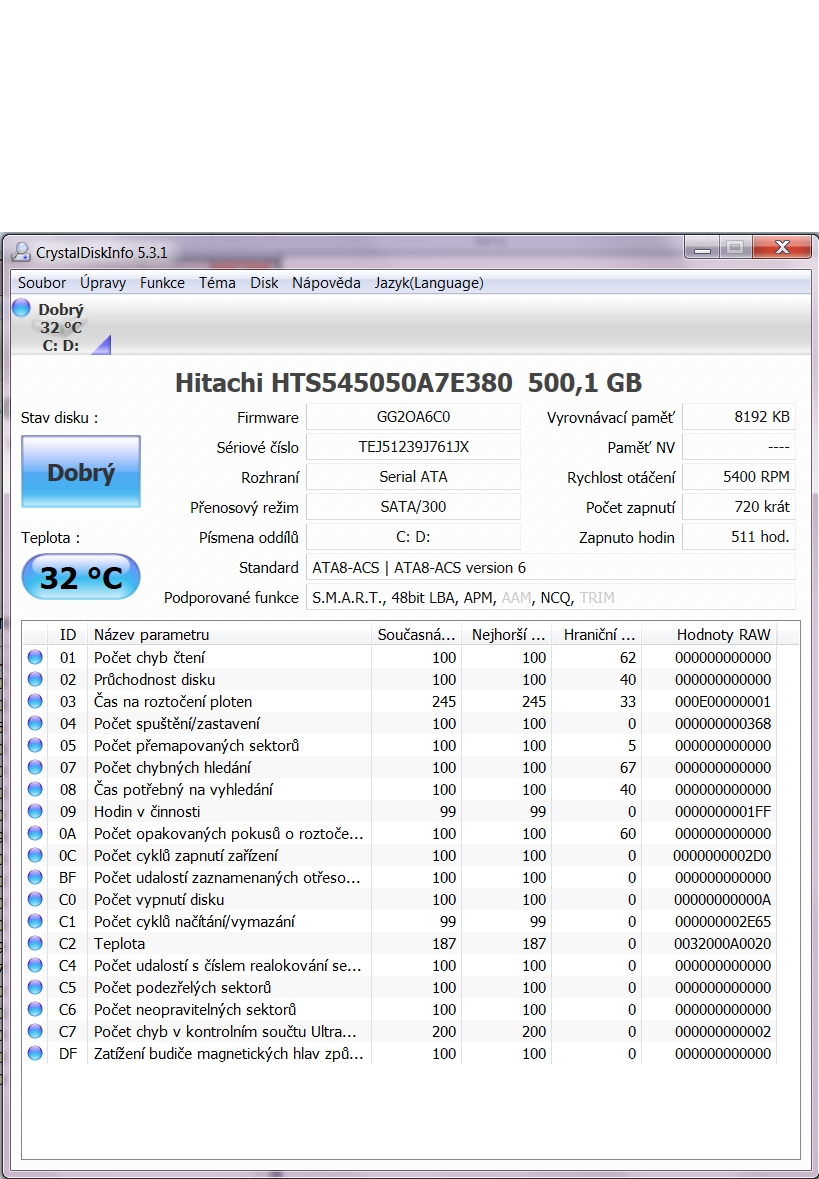Click status orb for Počet vypnutí disku
The width and height of the screenshot is (819, 1179).
35,899
